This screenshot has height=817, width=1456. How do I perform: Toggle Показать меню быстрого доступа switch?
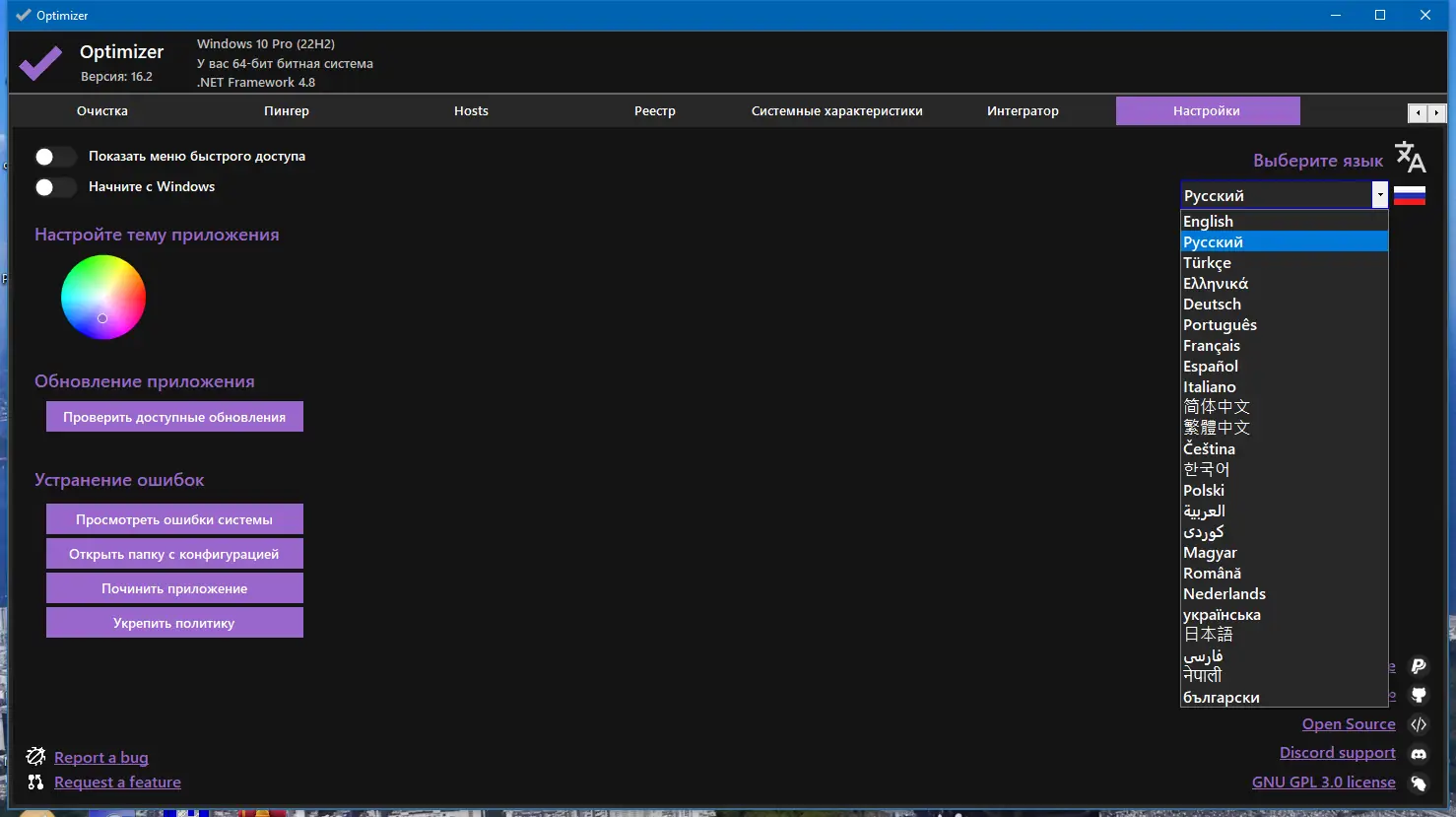pyautogui.click(x=54, y=157)
